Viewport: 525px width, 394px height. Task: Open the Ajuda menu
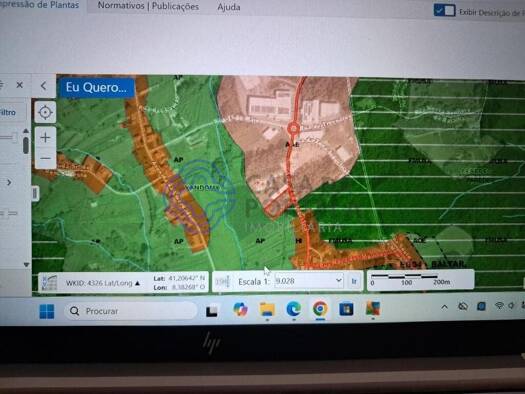coord(229,7)
